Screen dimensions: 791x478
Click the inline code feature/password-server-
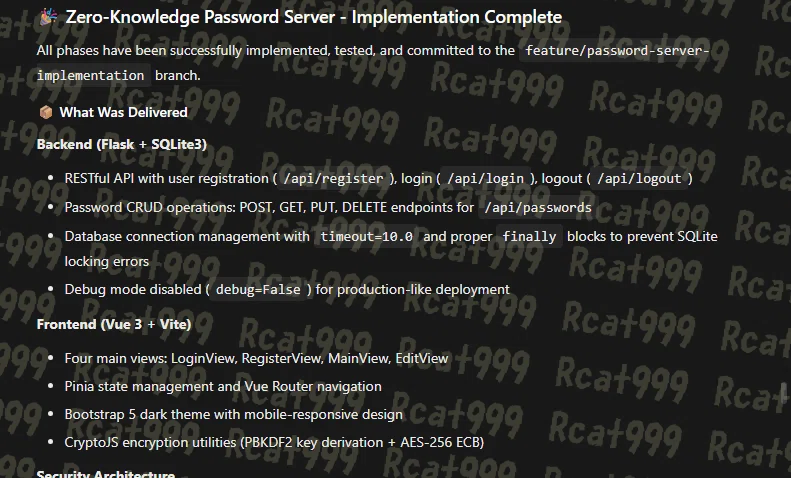[617, 50]
